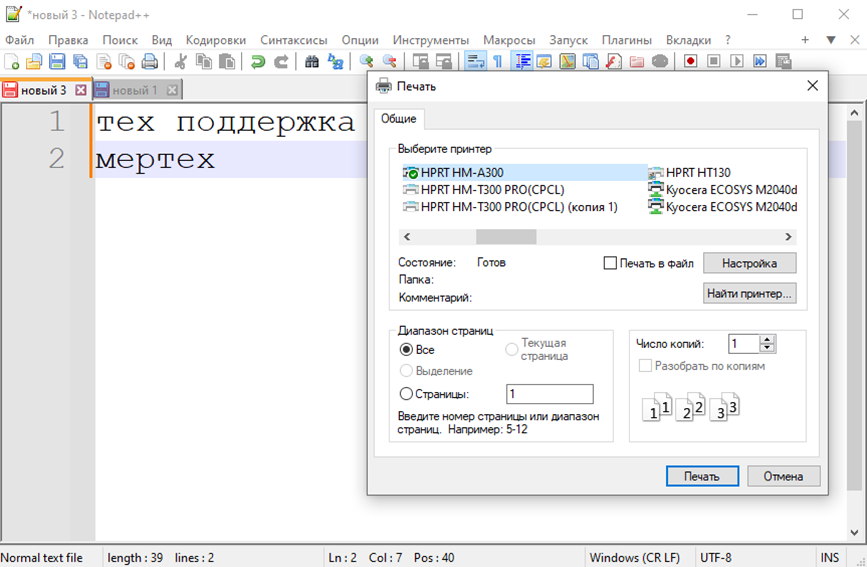The image size is (867, 567).
Task: Click the printer list left scroll arrow
Action: tap(407, 237)
